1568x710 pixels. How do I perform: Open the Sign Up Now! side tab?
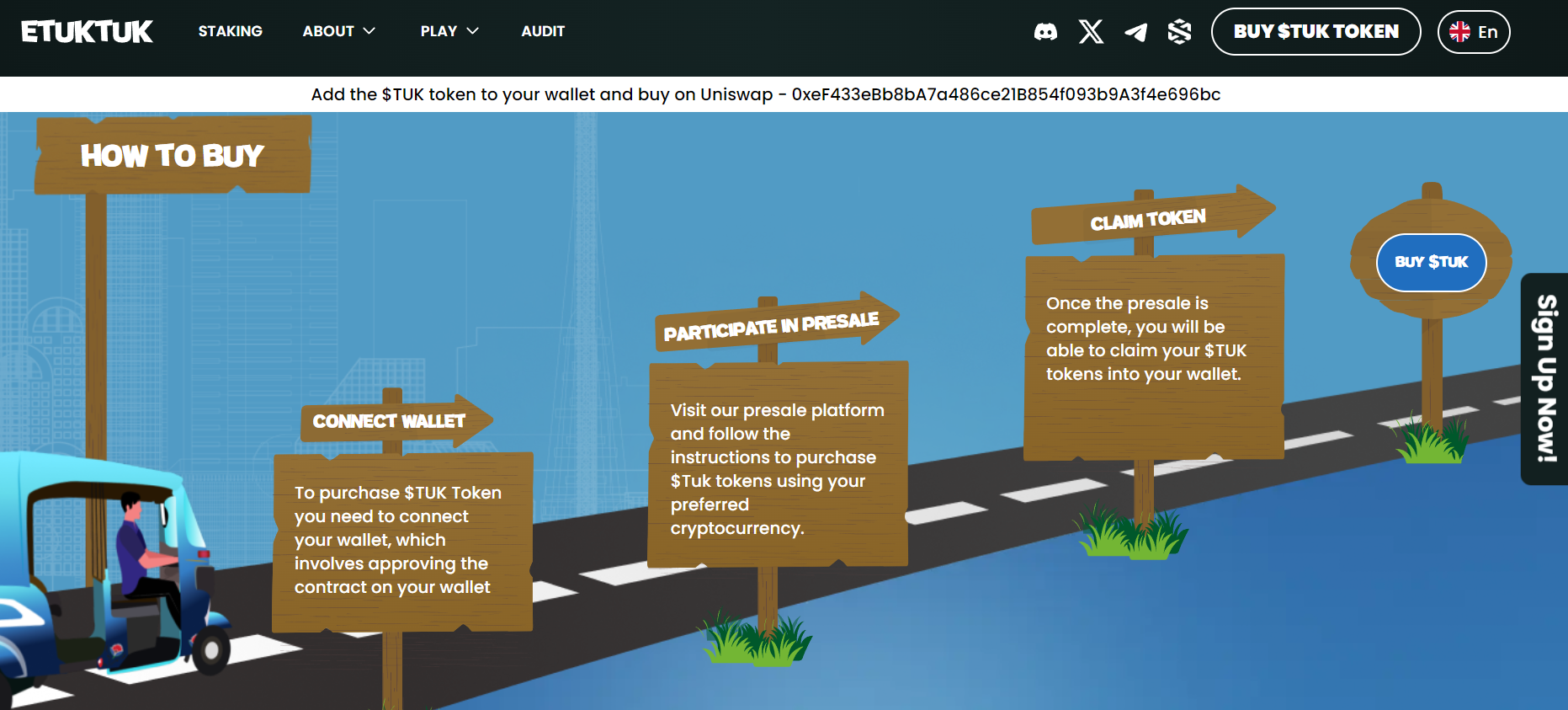click(x=1544, y=379)
